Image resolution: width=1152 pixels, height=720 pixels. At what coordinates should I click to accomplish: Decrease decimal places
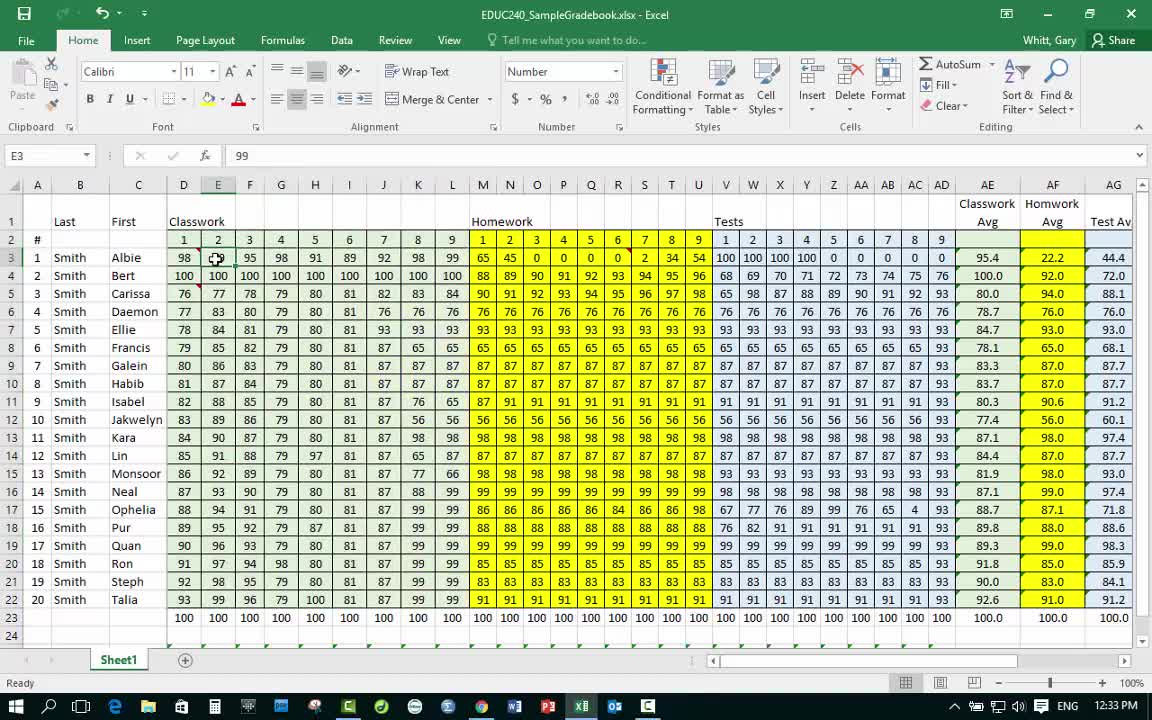click(611, 99)
